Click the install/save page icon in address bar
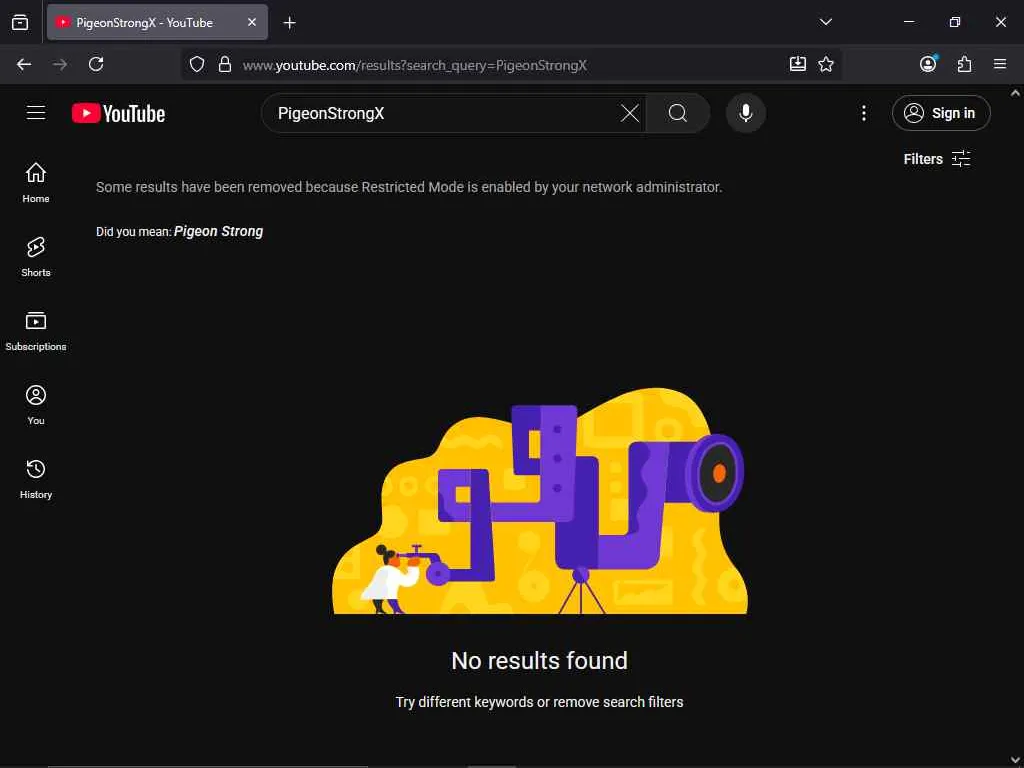Screen dimensions: 1024x768 pos(797,64)
